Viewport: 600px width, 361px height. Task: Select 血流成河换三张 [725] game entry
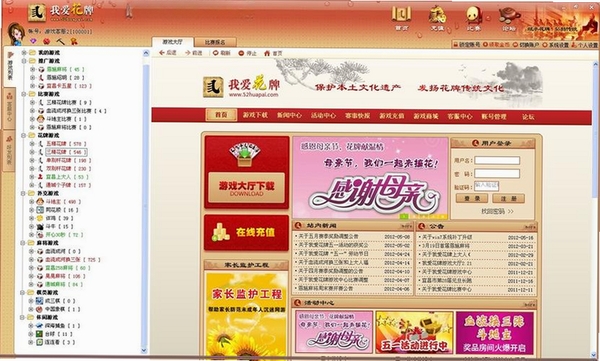pyautogui.click(x=69, y=260)
